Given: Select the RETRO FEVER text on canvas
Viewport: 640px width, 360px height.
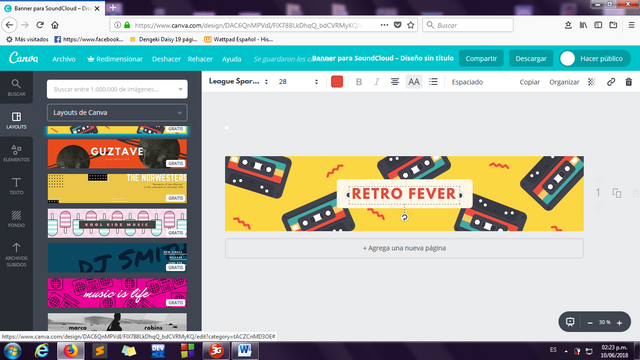Looking at the screenshot, I should (x=404, y=194).
